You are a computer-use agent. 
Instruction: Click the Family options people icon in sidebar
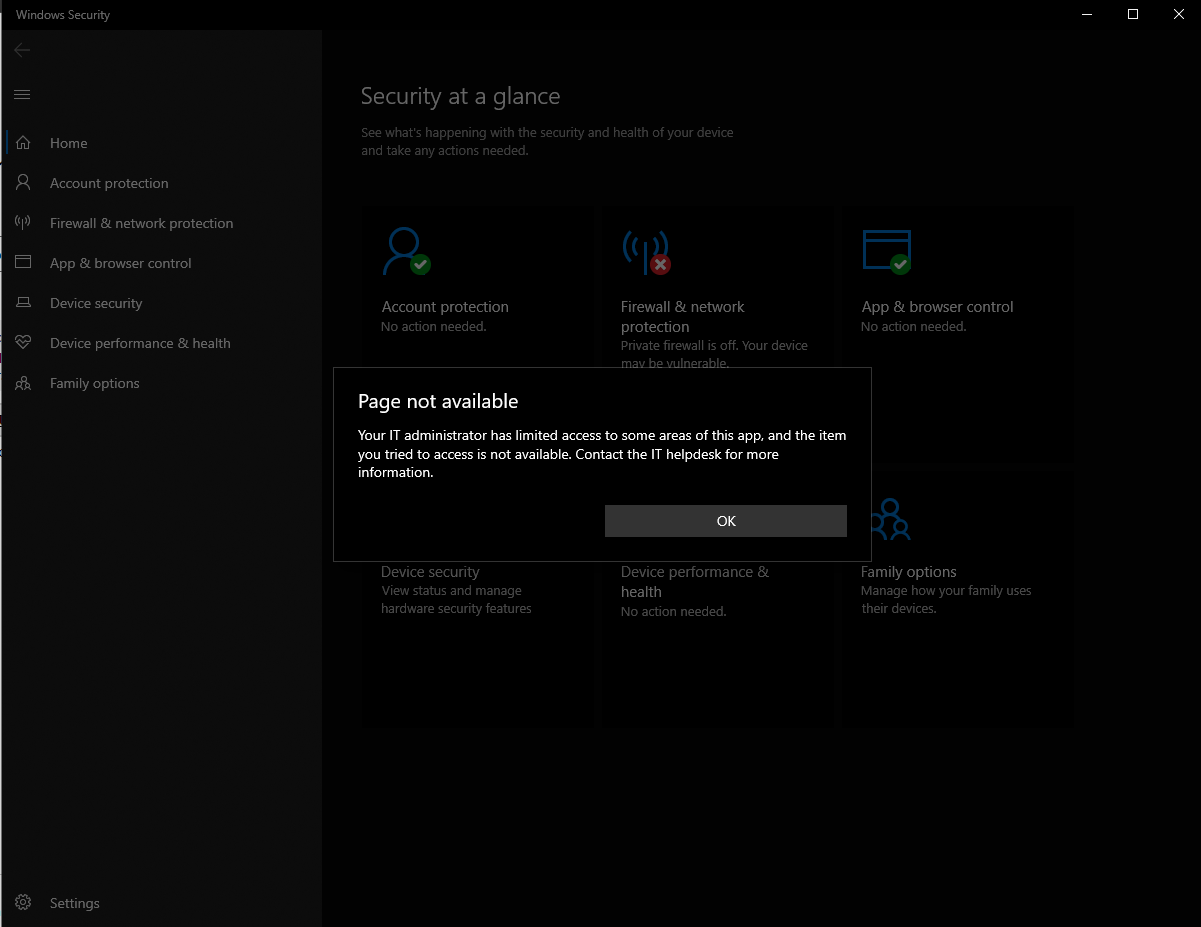point(23,383)
